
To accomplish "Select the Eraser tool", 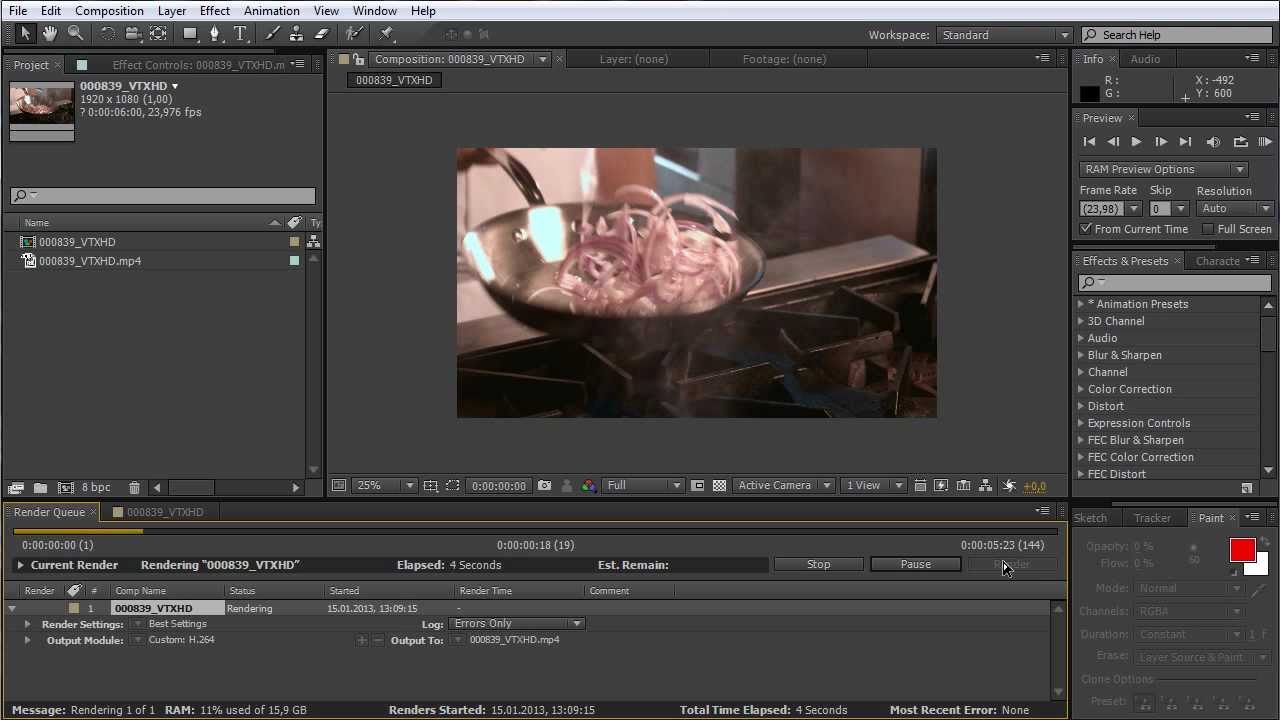I will point(321,34).
